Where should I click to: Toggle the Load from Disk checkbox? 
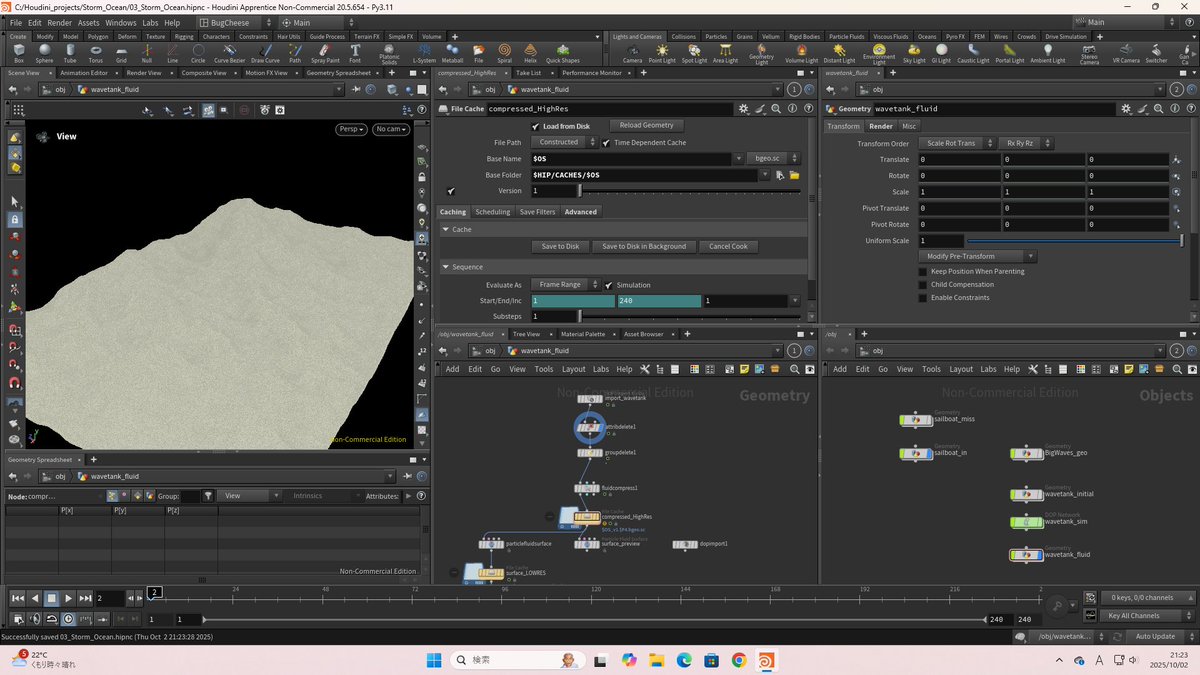click(x=534, y=126)
